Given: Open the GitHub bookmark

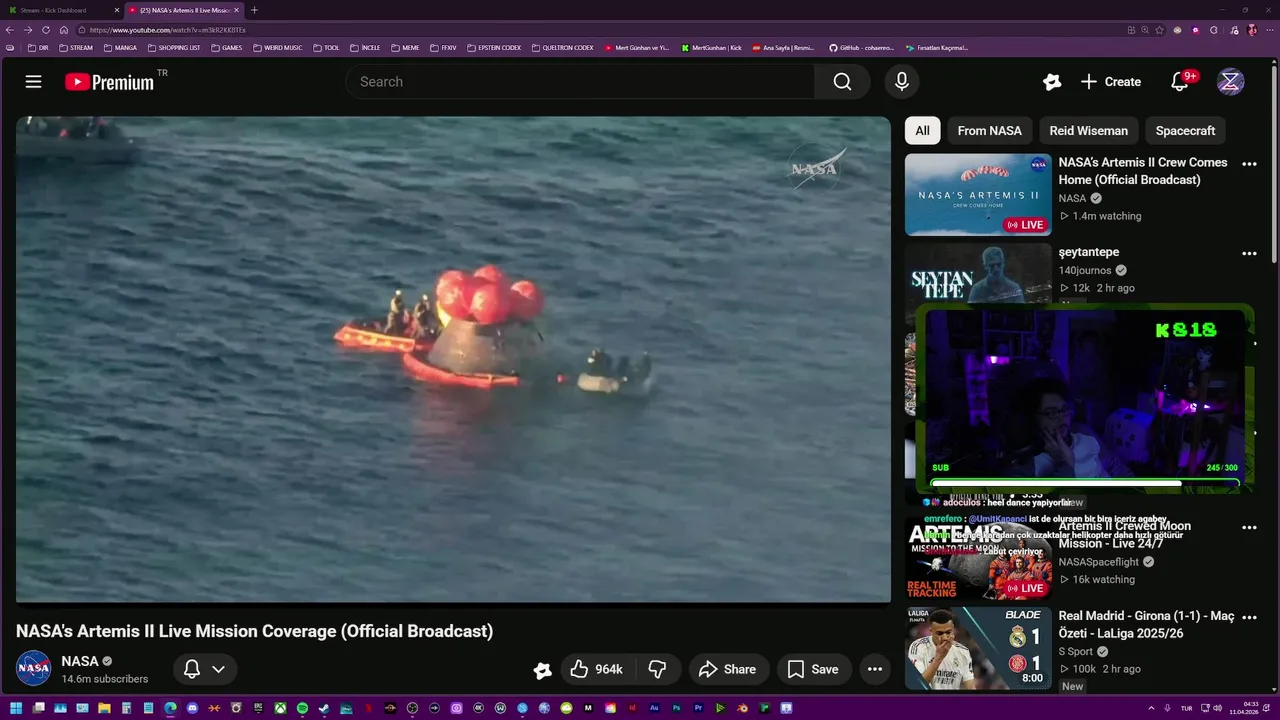Looking at the screenshot, I should 862,48.
